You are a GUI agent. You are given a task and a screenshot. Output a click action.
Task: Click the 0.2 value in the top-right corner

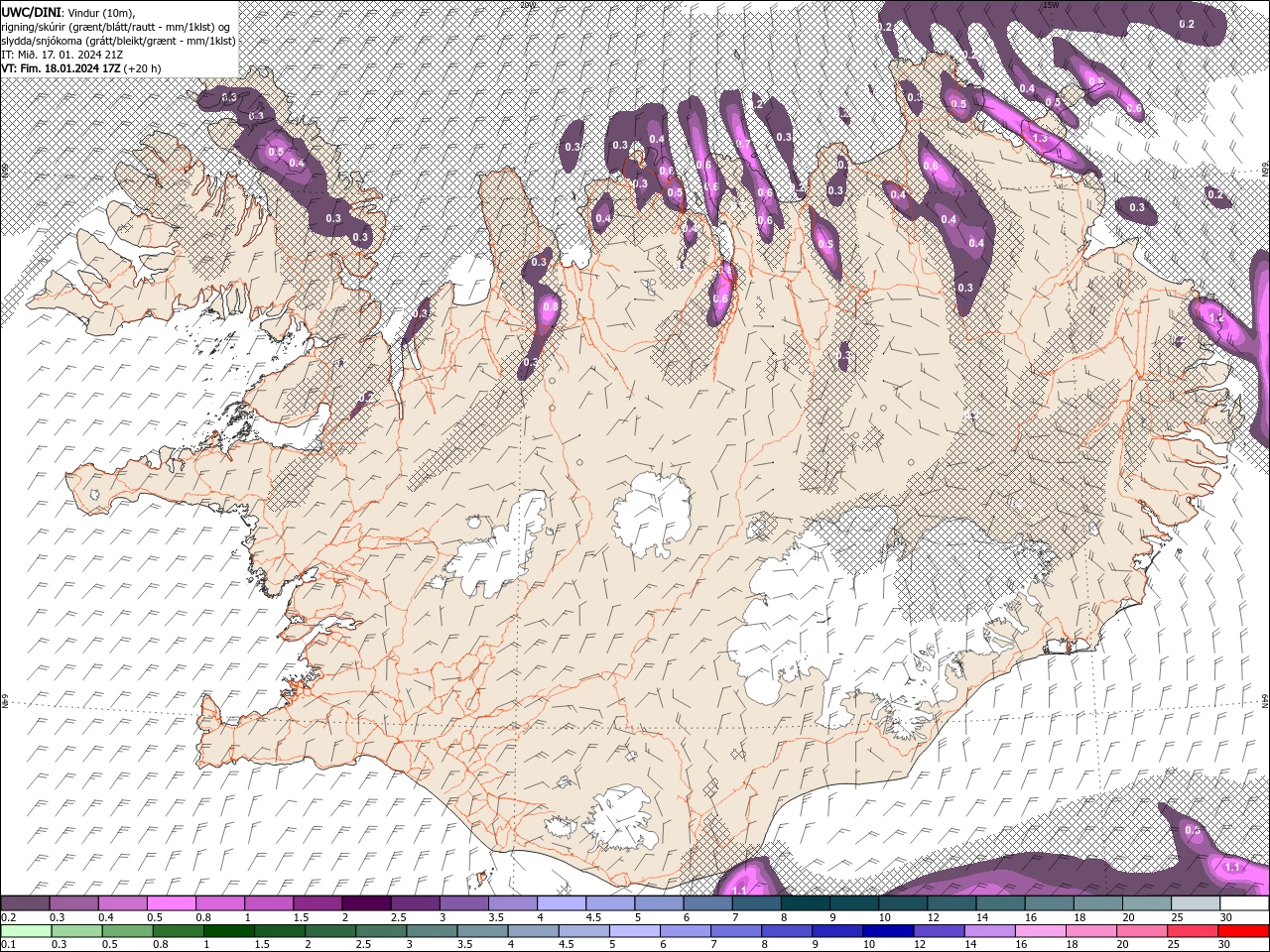[1187, 24]
